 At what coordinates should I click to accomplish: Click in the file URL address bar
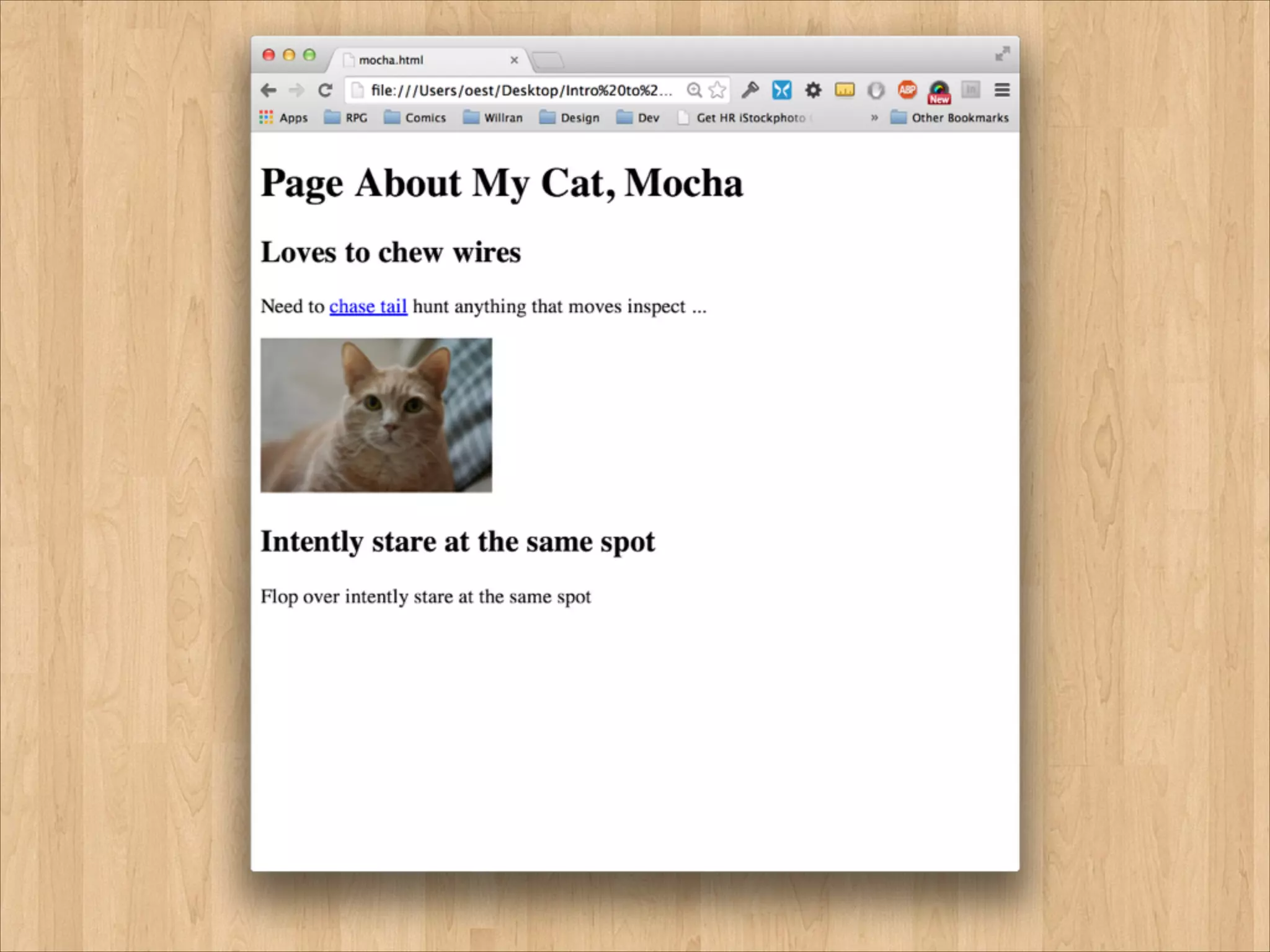(520, 90)
